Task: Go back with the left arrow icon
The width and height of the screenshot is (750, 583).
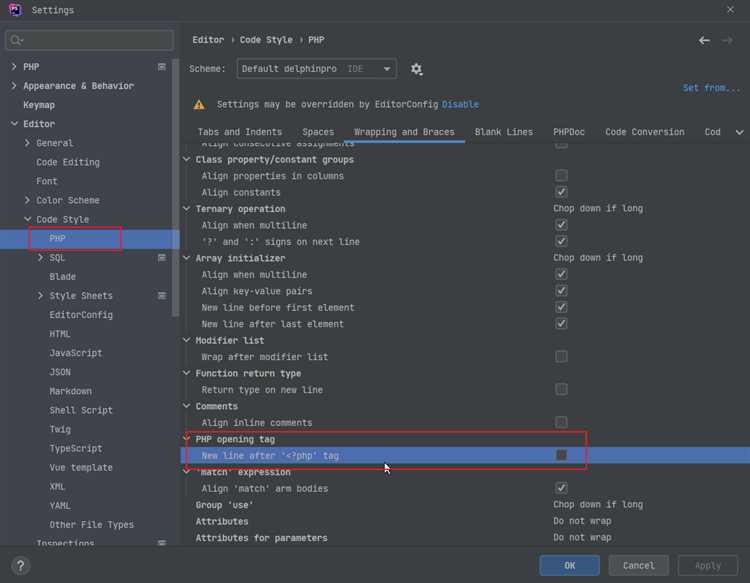Action: tap(704, 41)
